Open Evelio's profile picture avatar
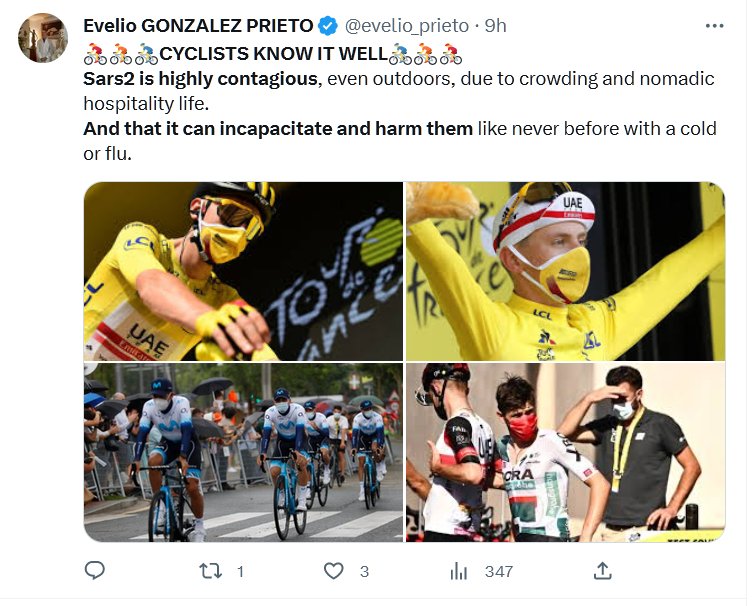Screen dimensions: 752x606 (43, 38)
